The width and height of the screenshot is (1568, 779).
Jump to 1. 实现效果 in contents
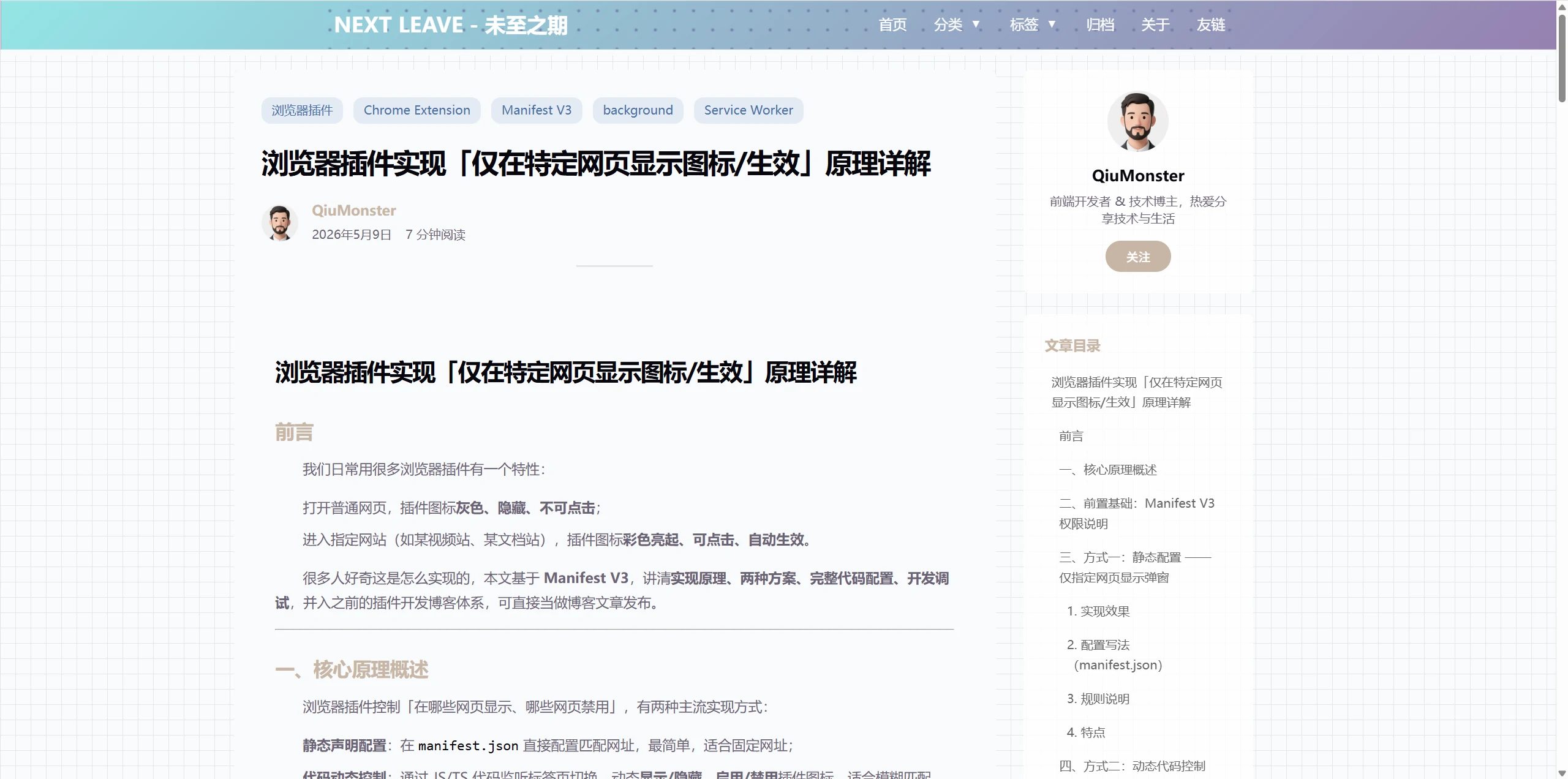click(1098, 611)
